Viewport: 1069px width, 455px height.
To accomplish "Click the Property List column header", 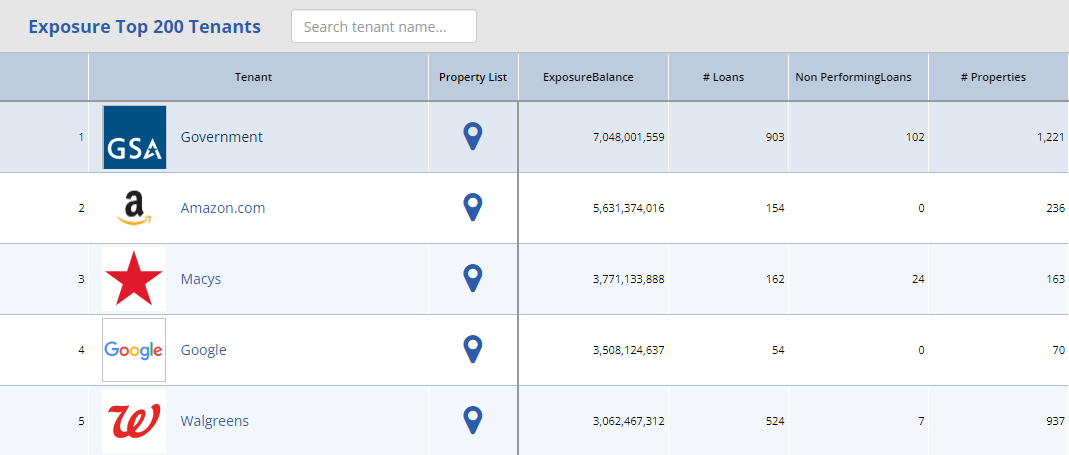I will [473, 77].
